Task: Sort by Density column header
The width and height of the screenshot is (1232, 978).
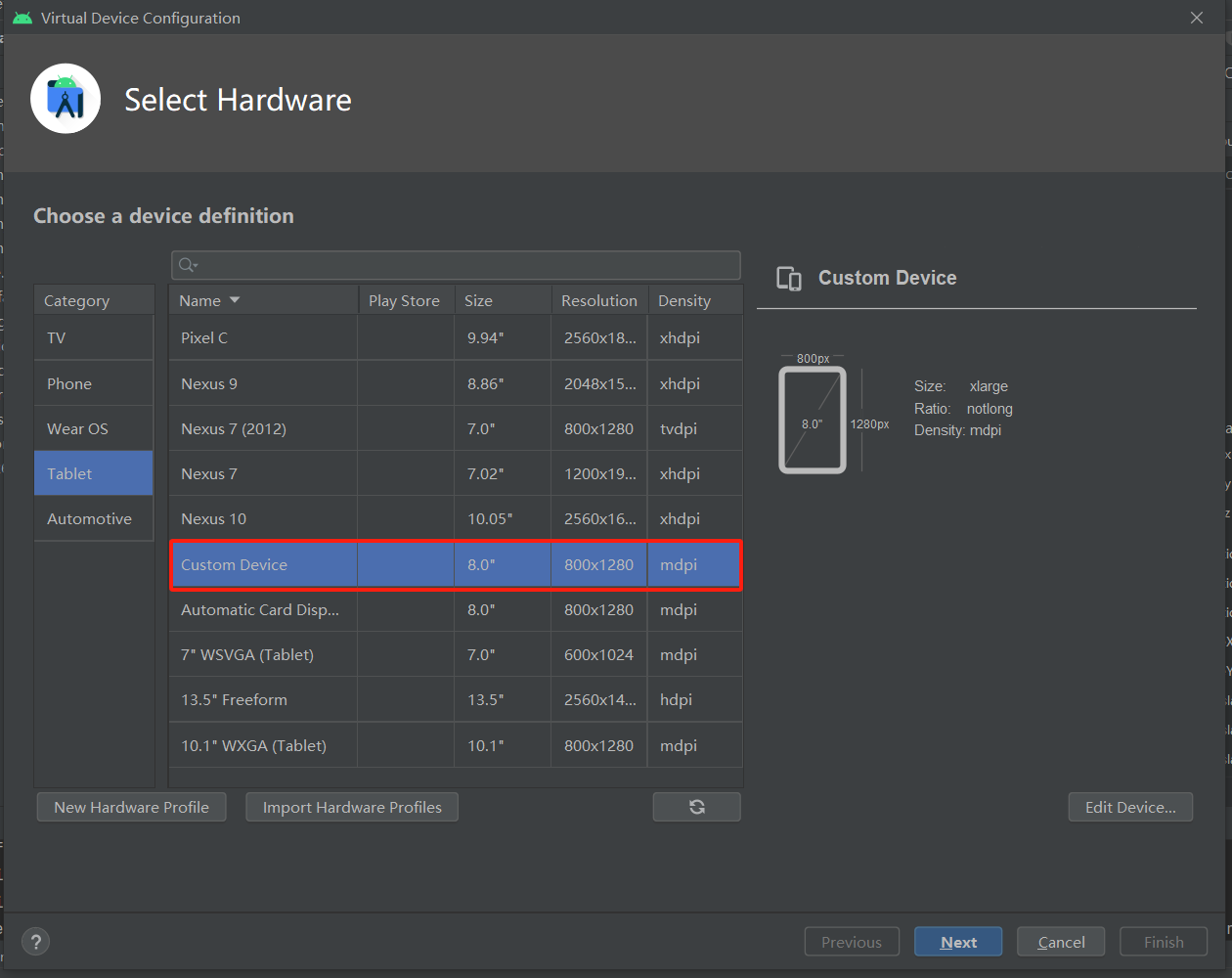Action: 695,300
